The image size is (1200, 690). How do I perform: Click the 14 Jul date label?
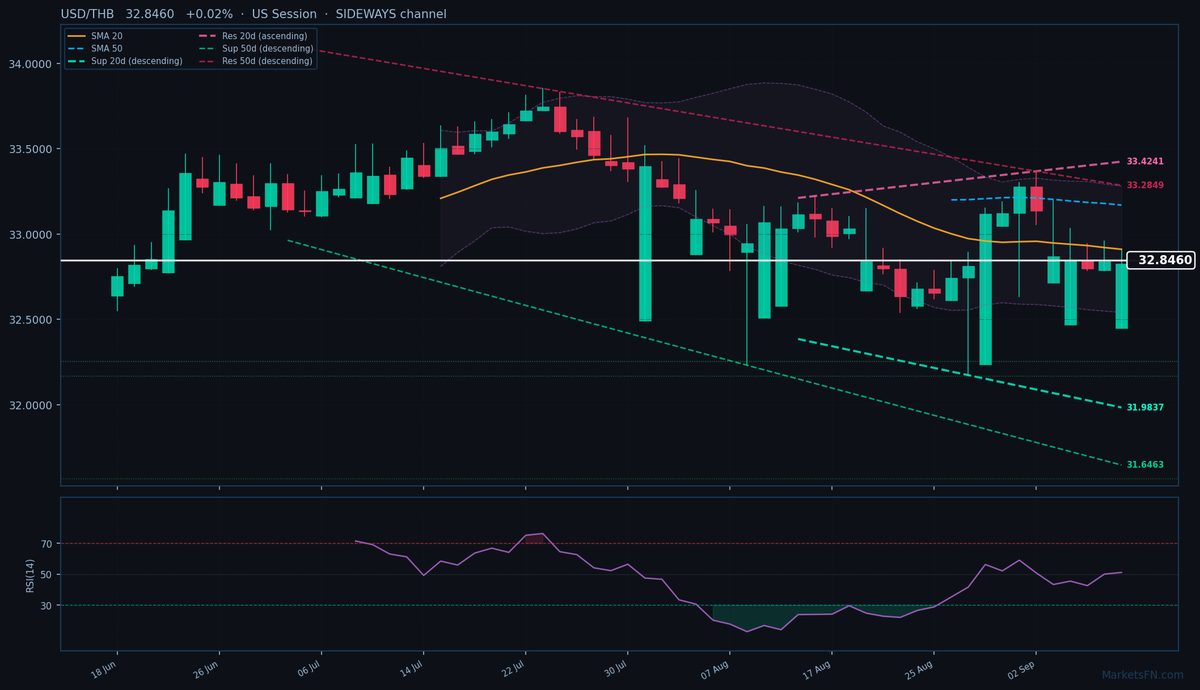(411, 668)
